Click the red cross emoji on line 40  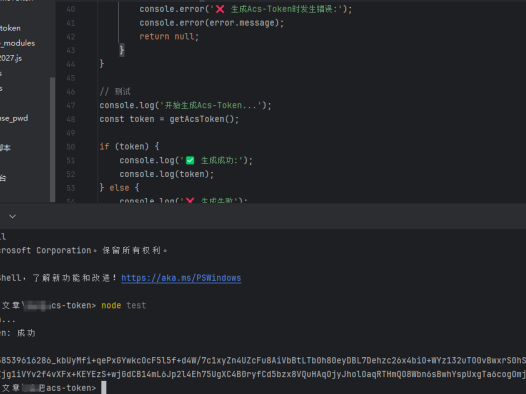(220, 9)
